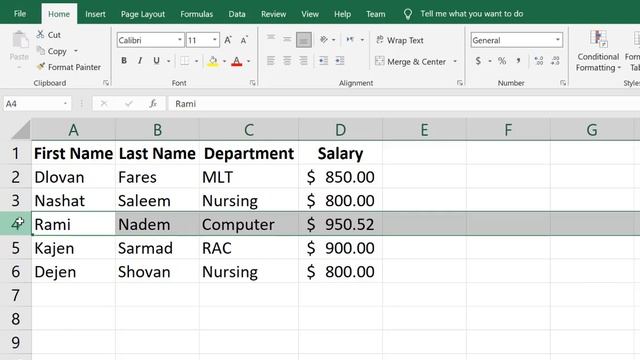The width and height of the screenshot is (640, 360).
Task: Click increase indent icon
Action: (340, 61)
